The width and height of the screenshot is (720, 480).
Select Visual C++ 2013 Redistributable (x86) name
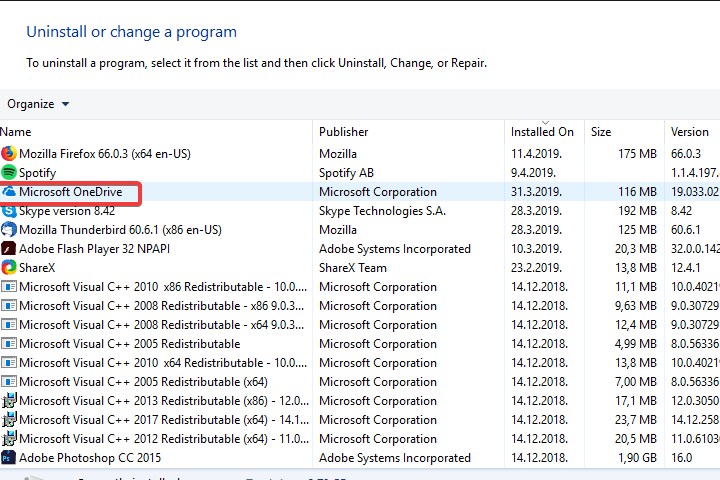[164, 401]
